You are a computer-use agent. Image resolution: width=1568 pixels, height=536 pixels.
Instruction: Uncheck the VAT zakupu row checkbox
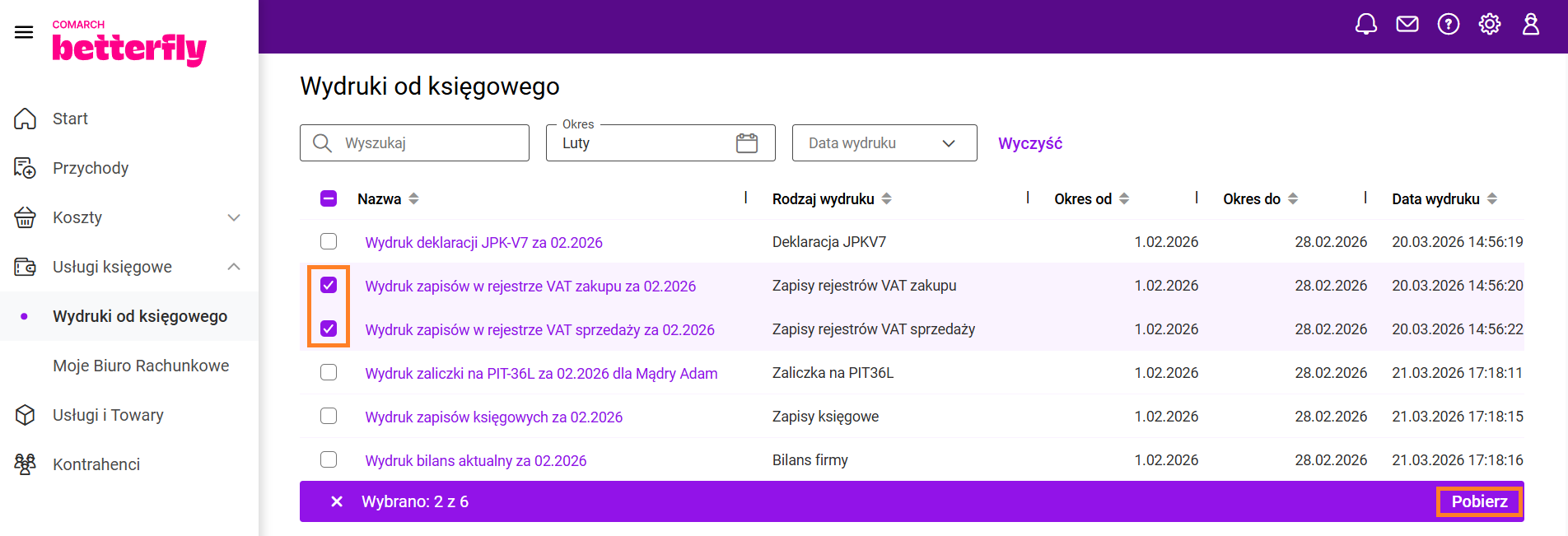[329, 285]
